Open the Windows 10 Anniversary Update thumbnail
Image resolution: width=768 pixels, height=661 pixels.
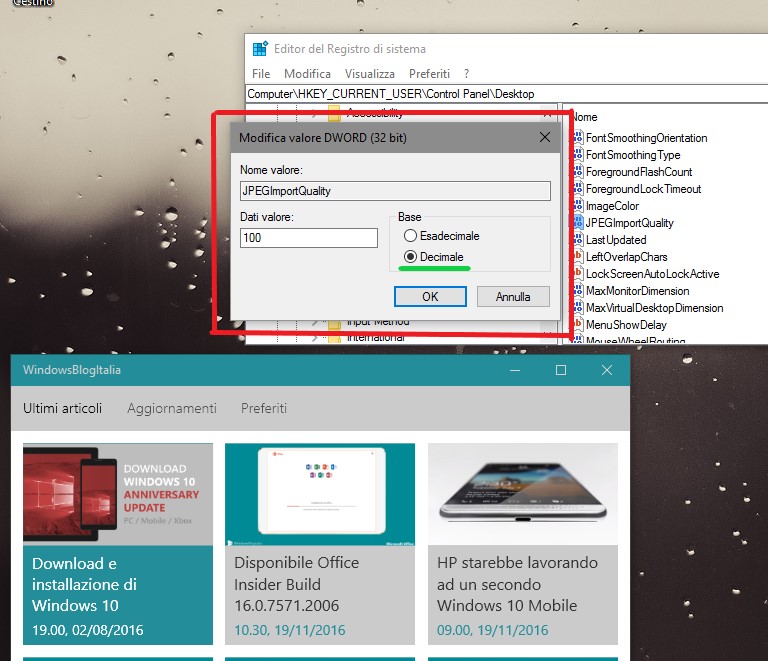coord(118,494)
